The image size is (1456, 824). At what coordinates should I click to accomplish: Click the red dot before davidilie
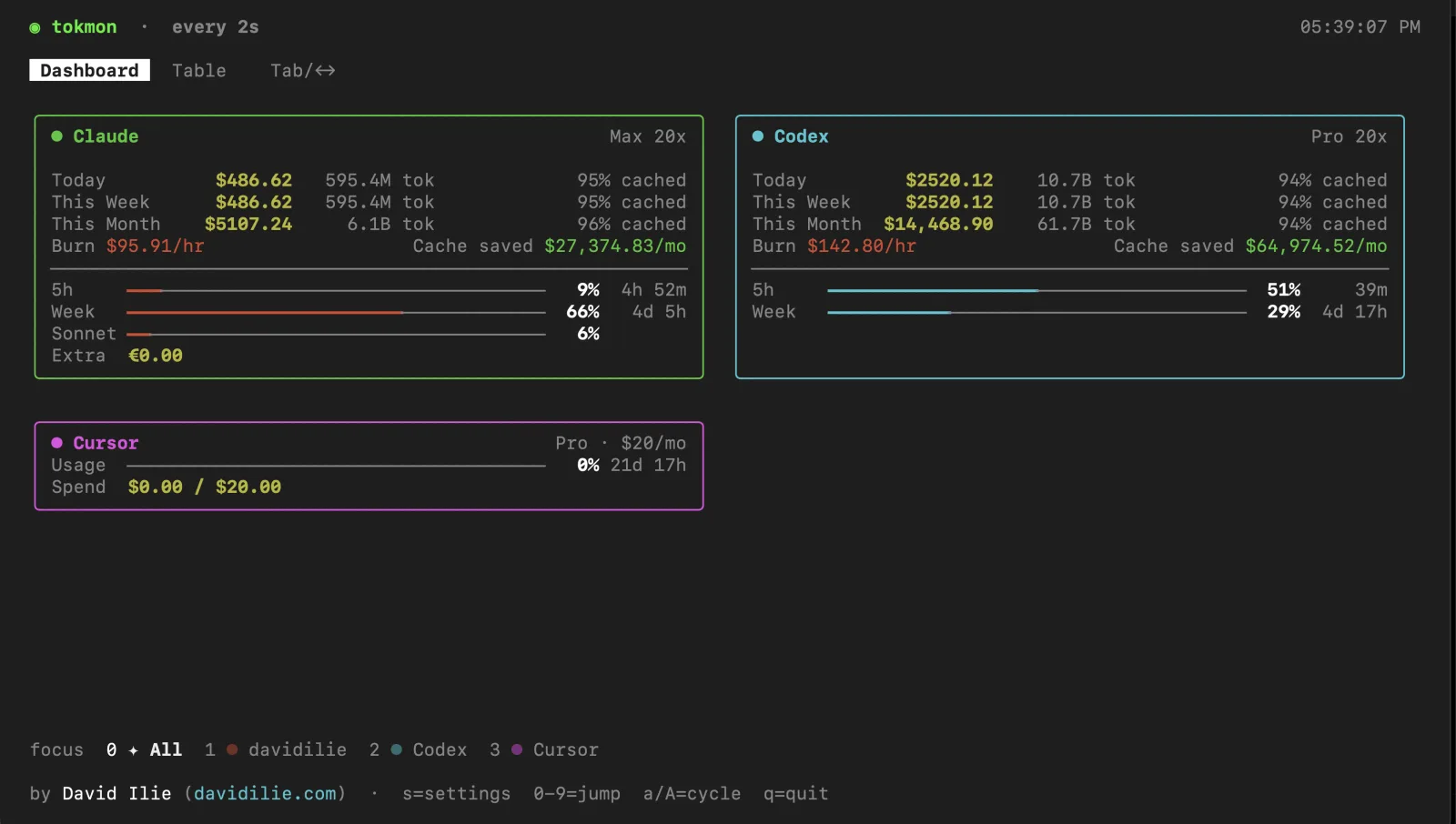pos(232,750)
